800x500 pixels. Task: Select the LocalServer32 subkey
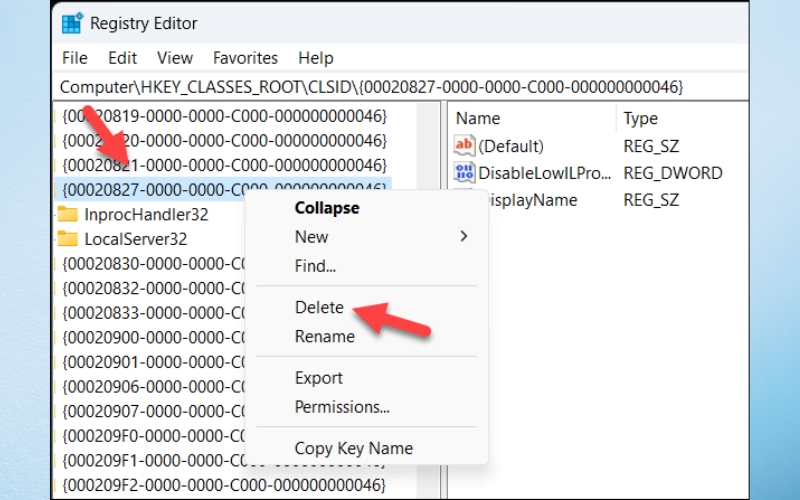tap(136, 239)
